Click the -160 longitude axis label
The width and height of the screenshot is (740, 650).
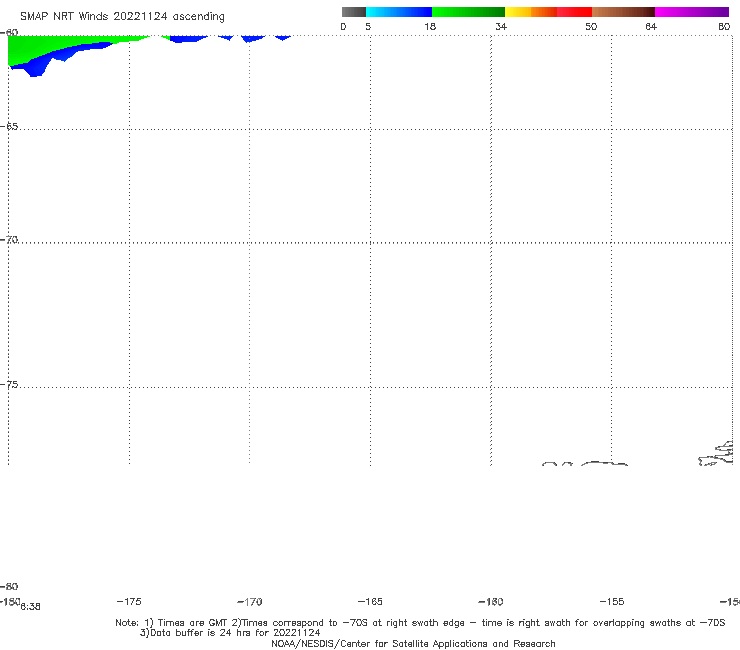491,601
